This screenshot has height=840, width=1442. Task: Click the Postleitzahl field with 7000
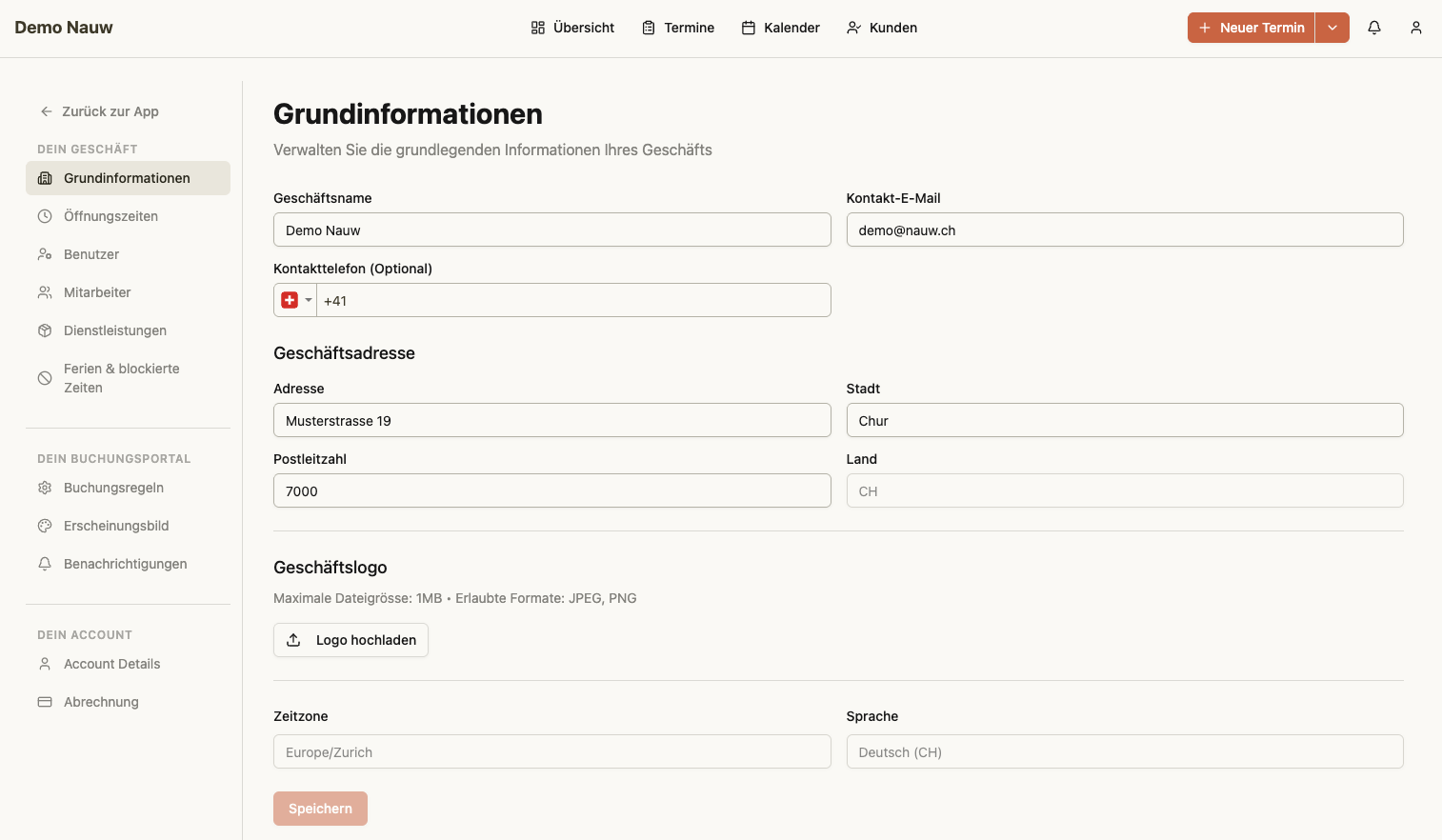pos(552,490)
